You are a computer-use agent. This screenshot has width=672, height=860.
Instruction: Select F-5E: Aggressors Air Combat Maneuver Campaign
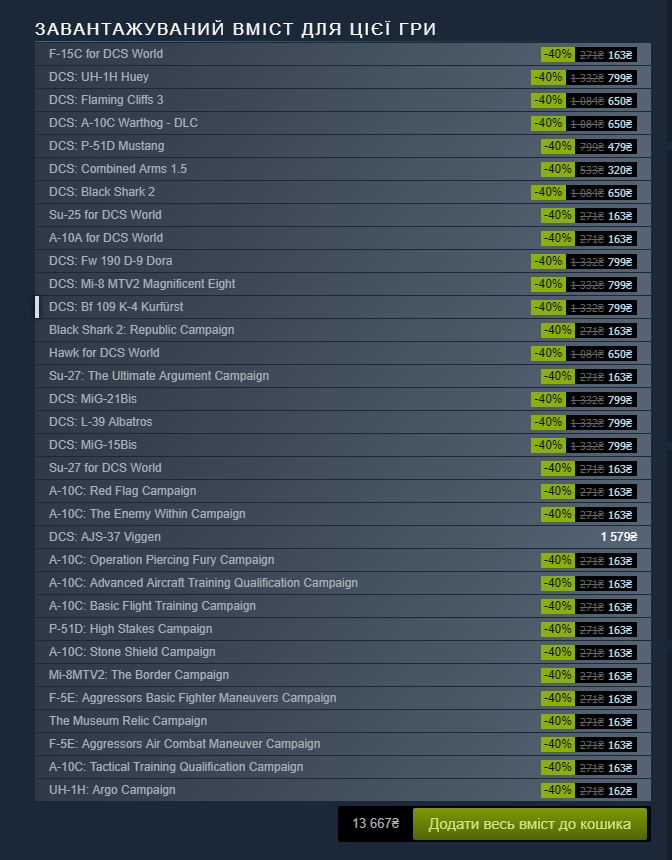pyautogui.click(x=343, y=745)
